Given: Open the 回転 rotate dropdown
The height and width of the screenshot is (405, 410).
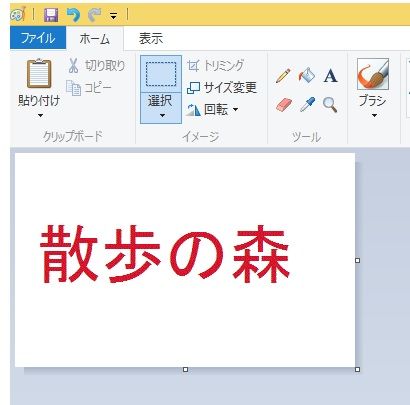Looking at the screenshot, I should (x=212, y=109).
